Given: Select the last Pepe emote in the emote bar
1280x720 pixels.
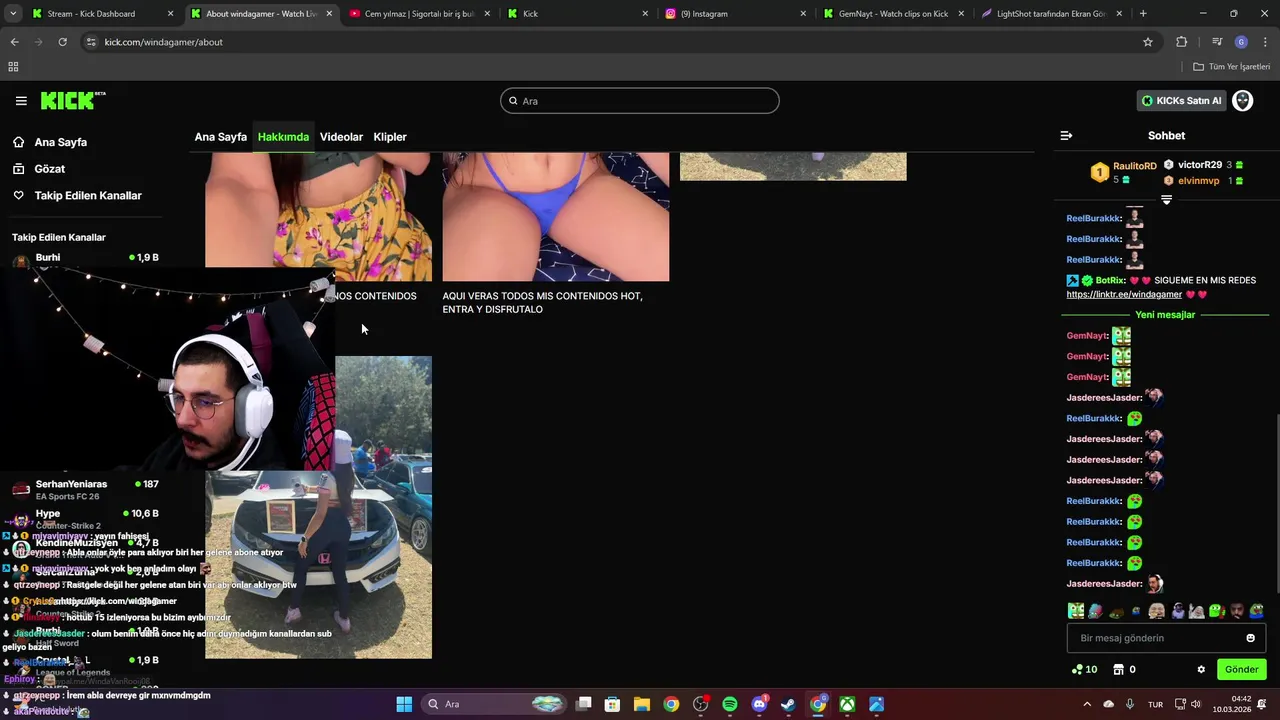Looking at the screenshot, I should point(1256,611).
